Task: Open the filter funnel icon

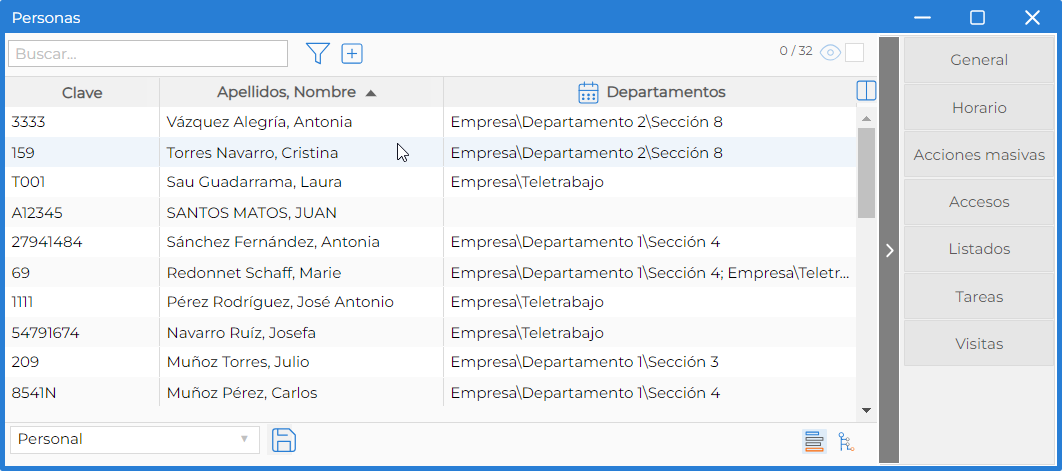Action: pos(318,54)
